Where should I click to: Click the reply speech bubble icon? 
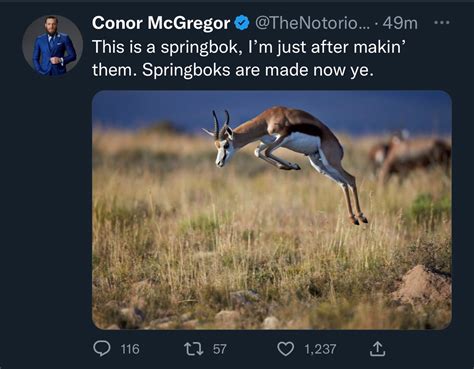[x=102, y=349]
